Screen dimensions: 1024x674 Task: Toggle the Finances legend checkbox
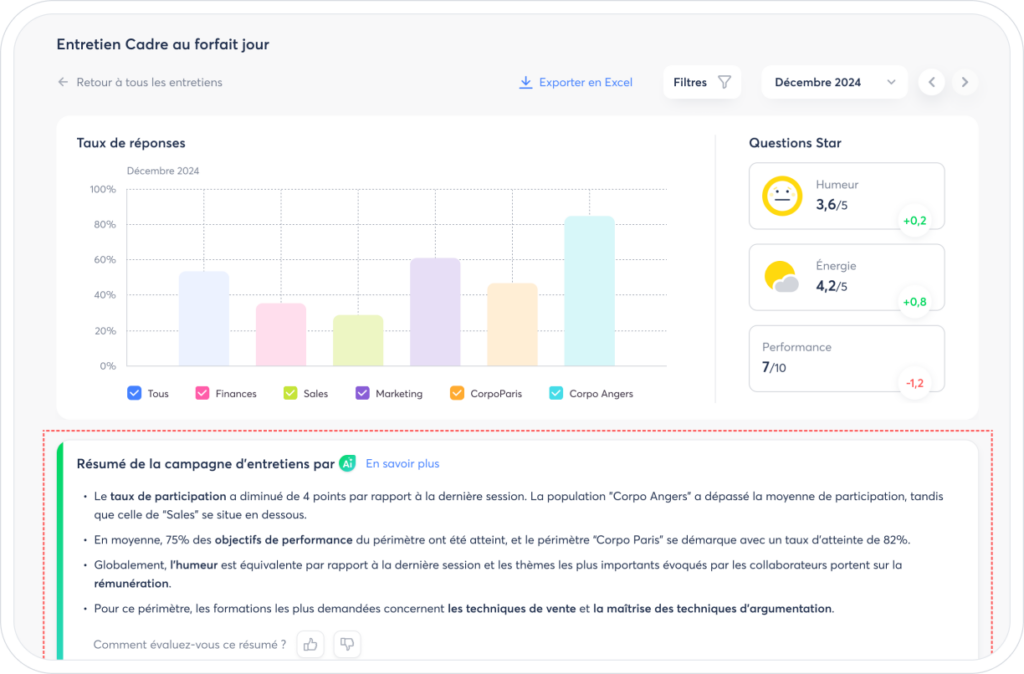[202, 393]
